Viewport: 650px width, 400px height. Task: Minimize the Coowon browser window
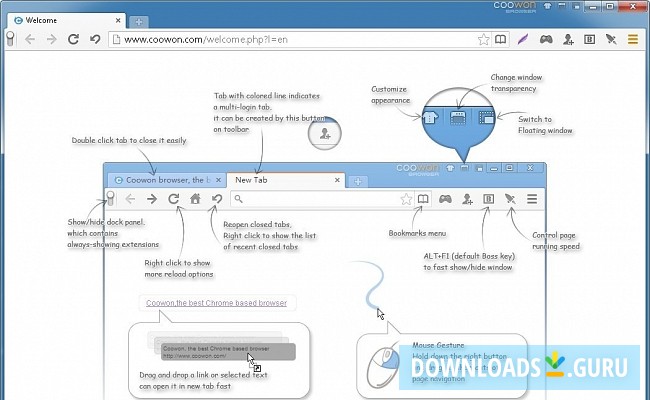pyautogui.click(x=593, y=6)
